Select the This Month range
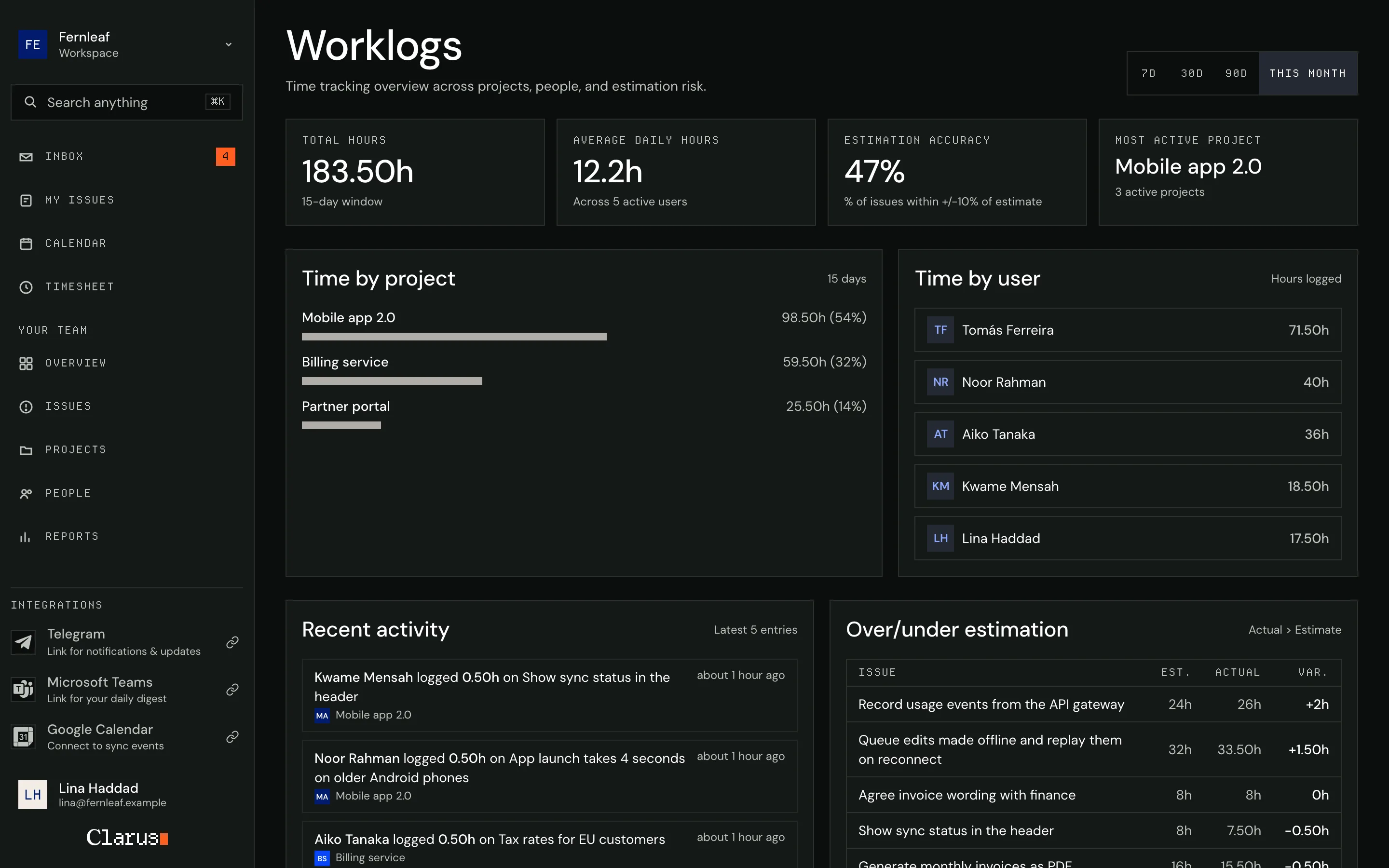 coord(1307,73)
